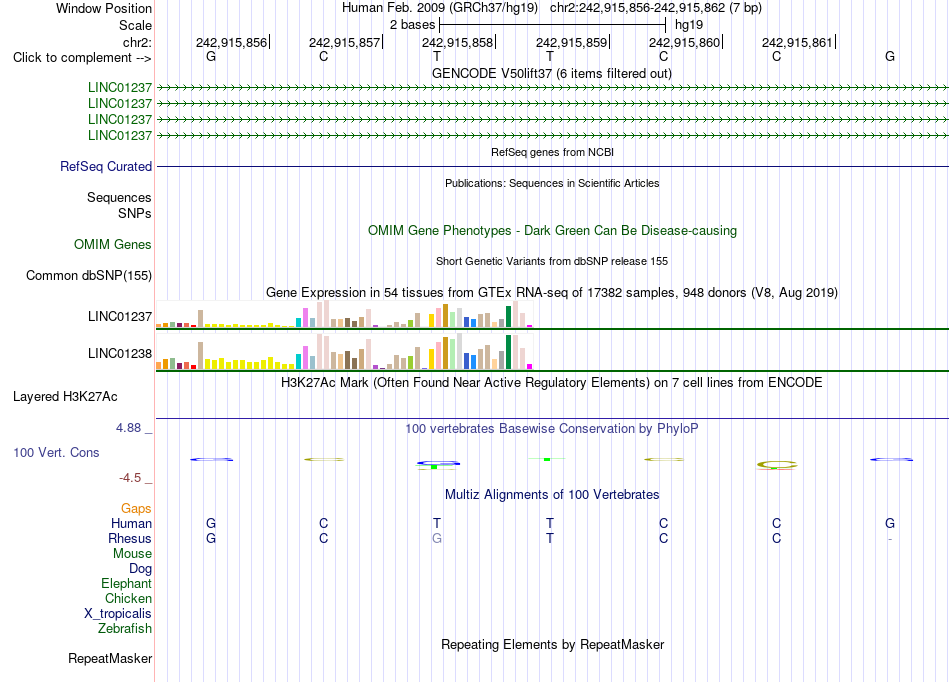Select the Zebrafish alignment row label
Image resolution: width=950 pixels, height=682 pixels.
(125, 629)
